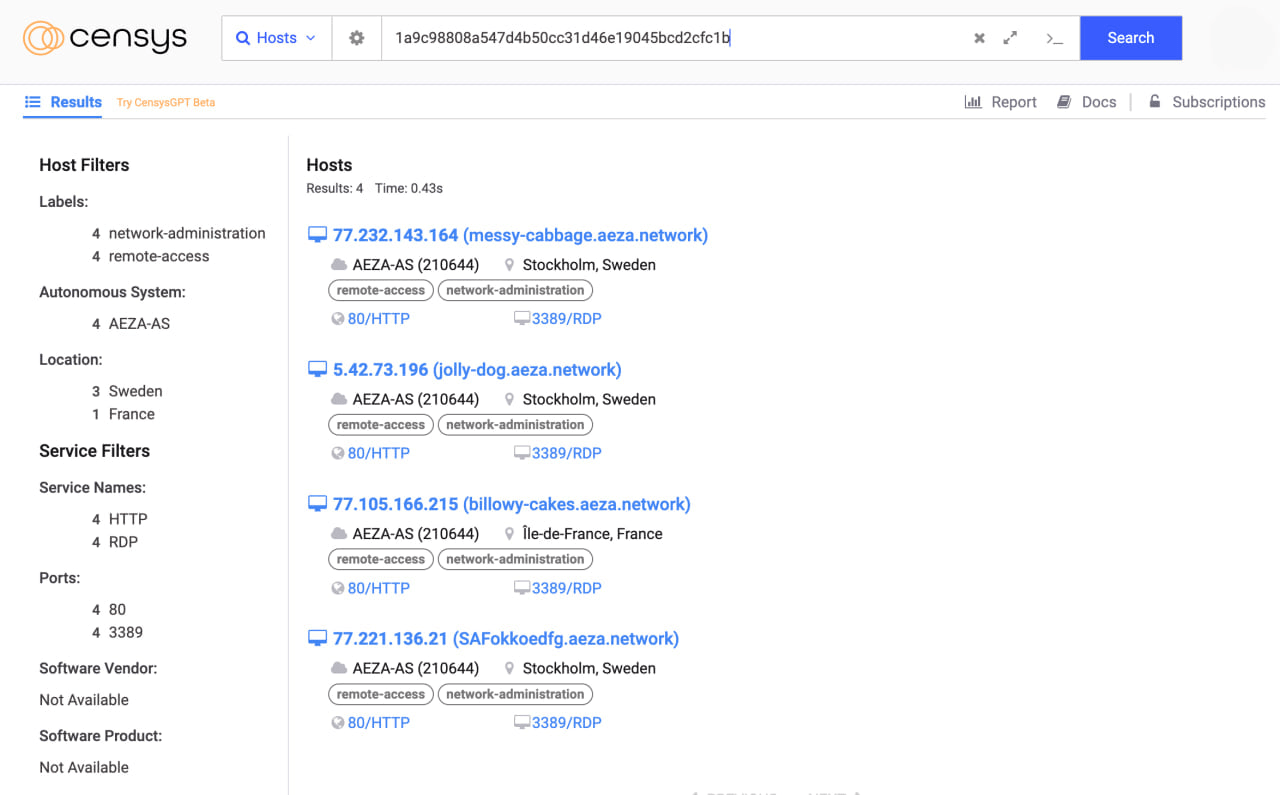Click globe icon next to SAFokkoedfg 80/HTTP

pos(338,723)
